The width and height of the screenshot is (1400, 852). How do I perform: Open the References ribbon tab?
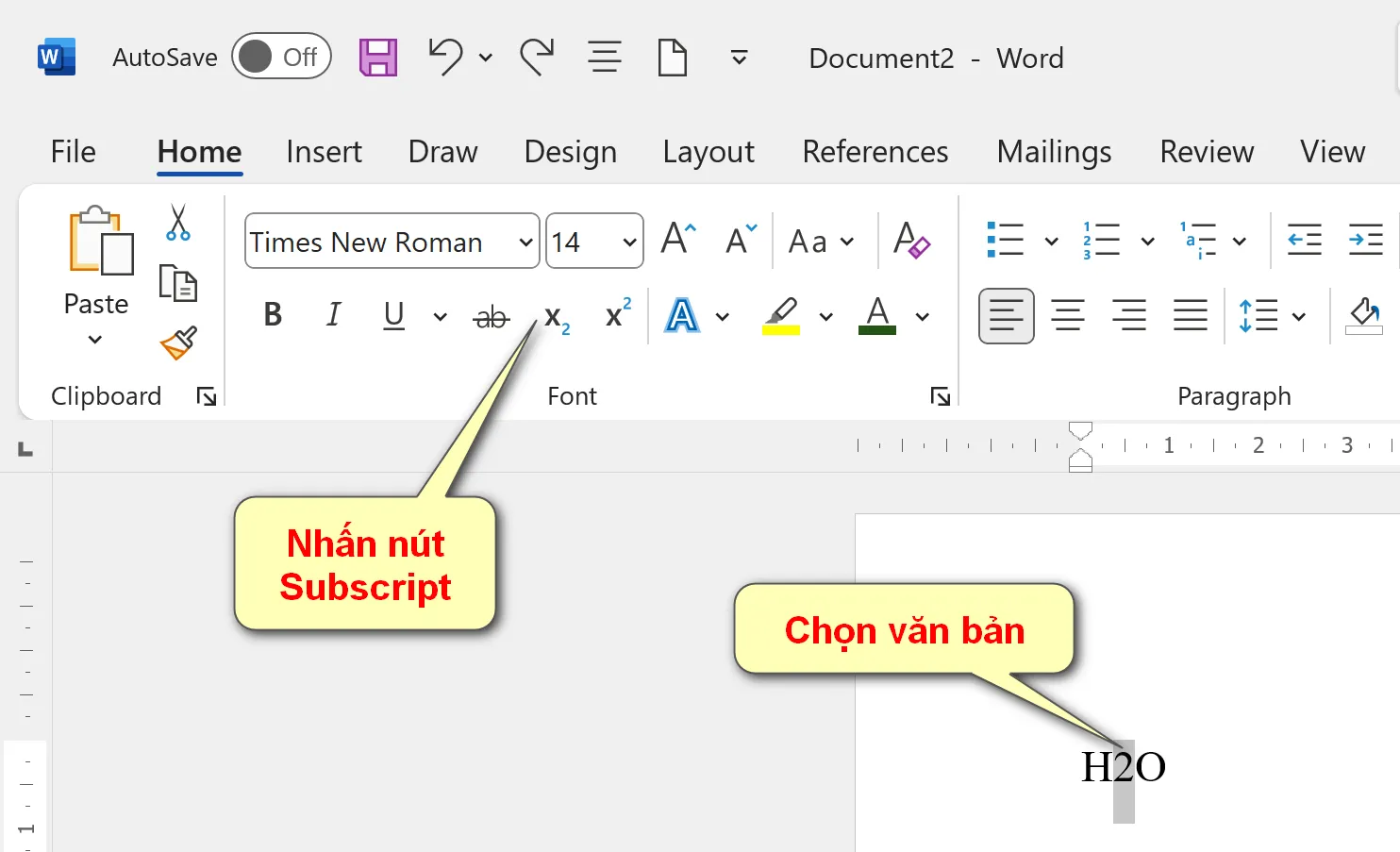click(875, 152)
